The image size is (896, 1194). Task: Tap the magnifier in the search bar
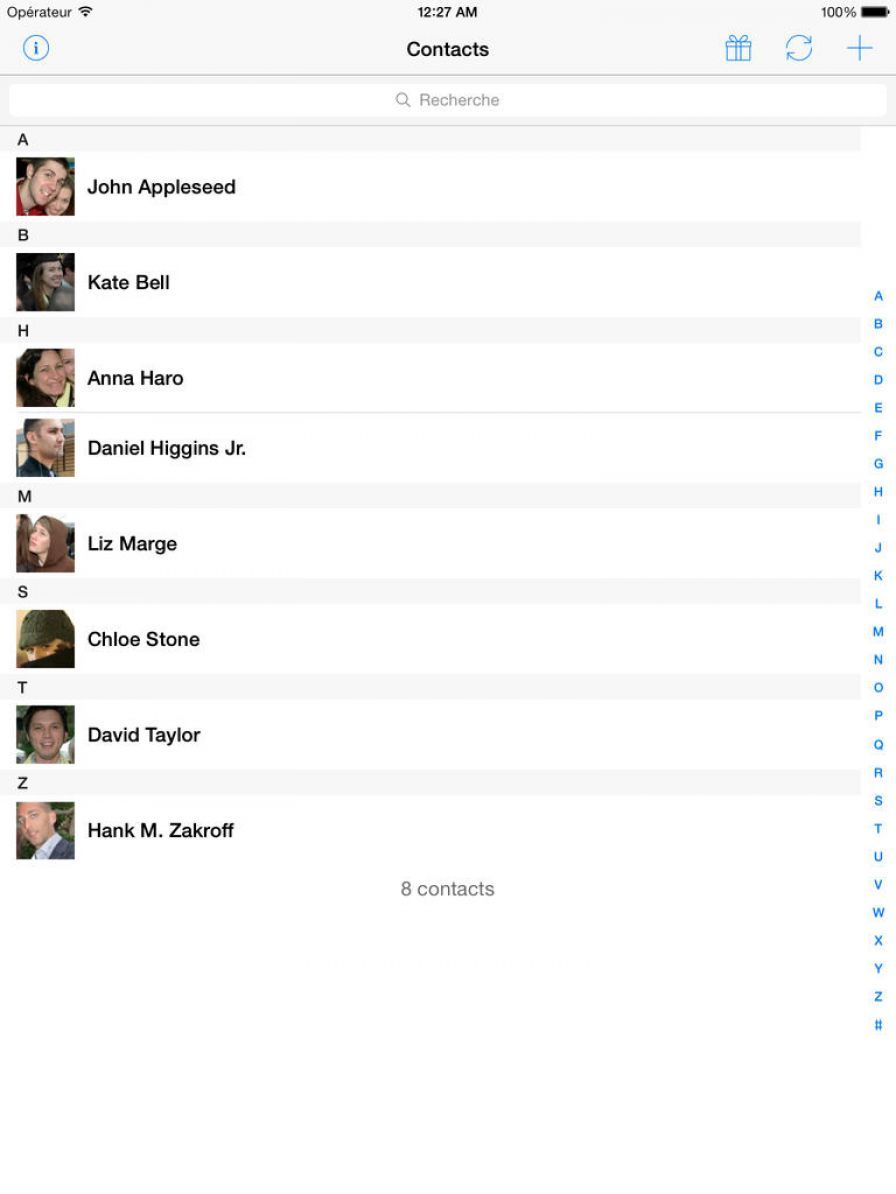click(403, 100)
